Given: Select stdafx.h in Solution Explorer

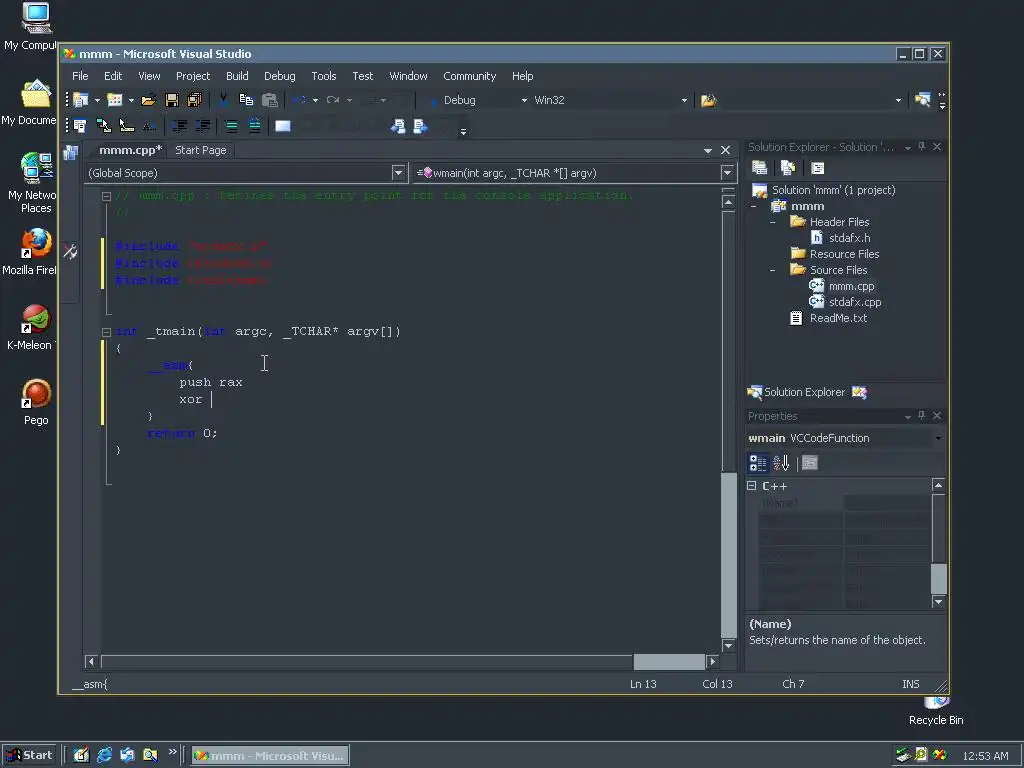Looking at the screenshot, I should pyautogui.click(x=849, y=238).
